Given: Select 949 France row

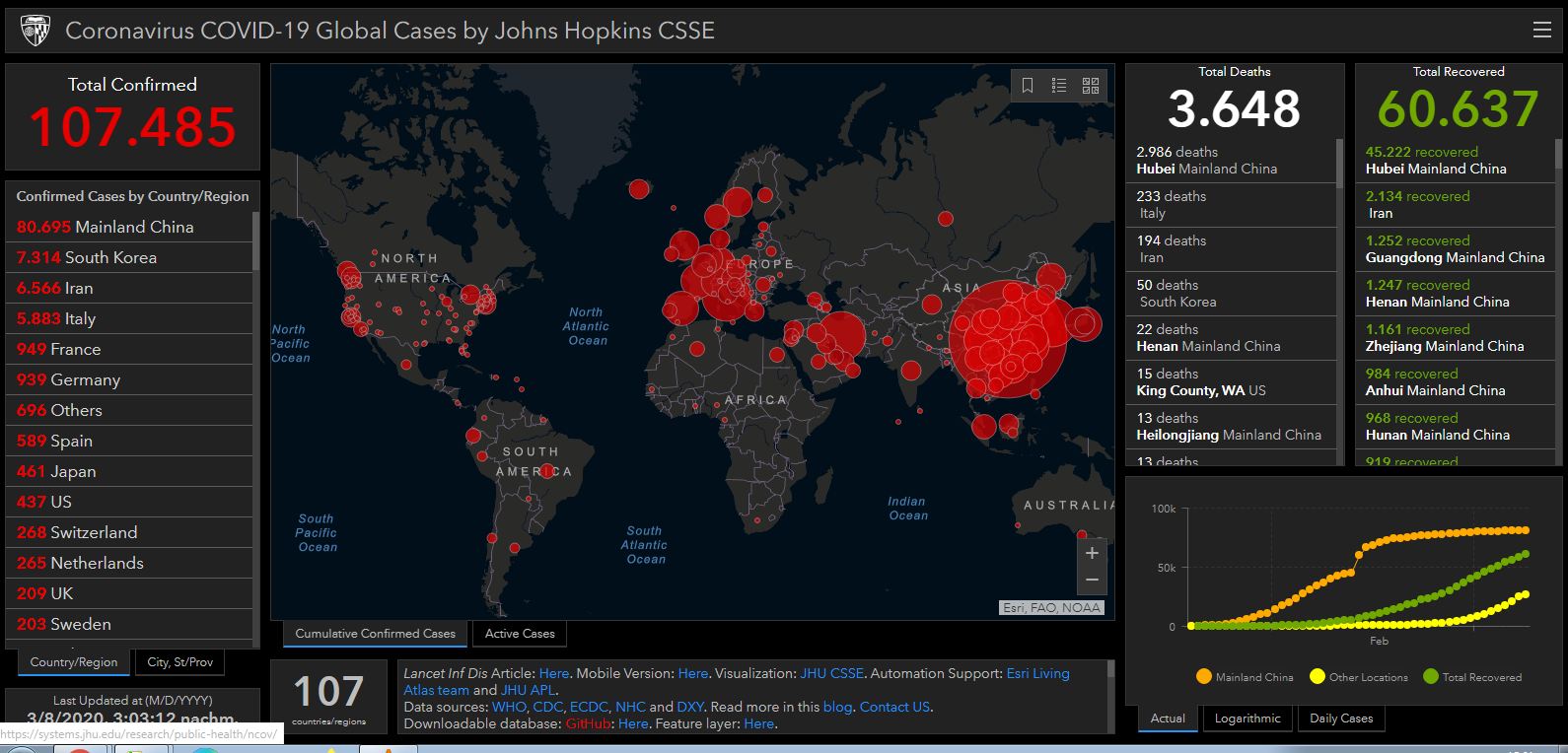Looking at the screenshot, I should point(129,349).
